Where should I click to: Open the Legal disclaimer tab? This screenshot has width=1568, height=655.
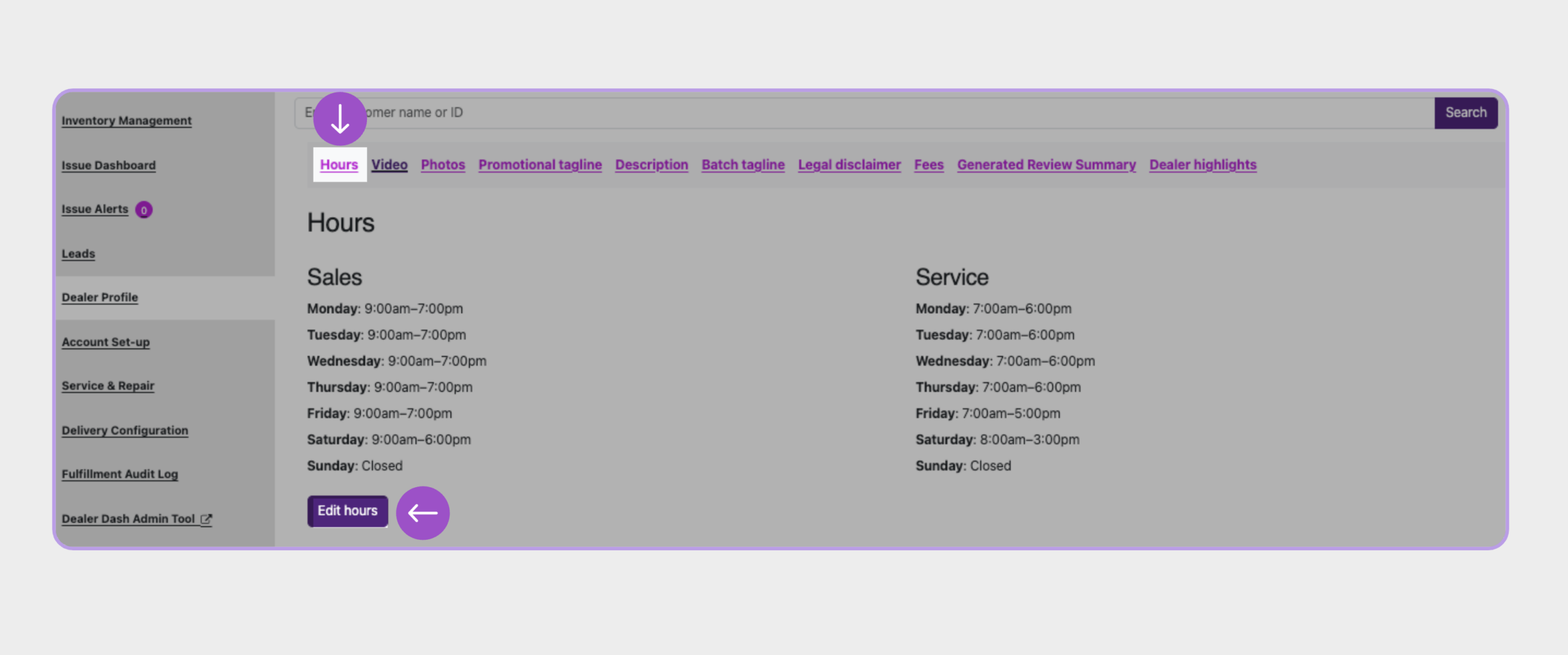(850, 165)
